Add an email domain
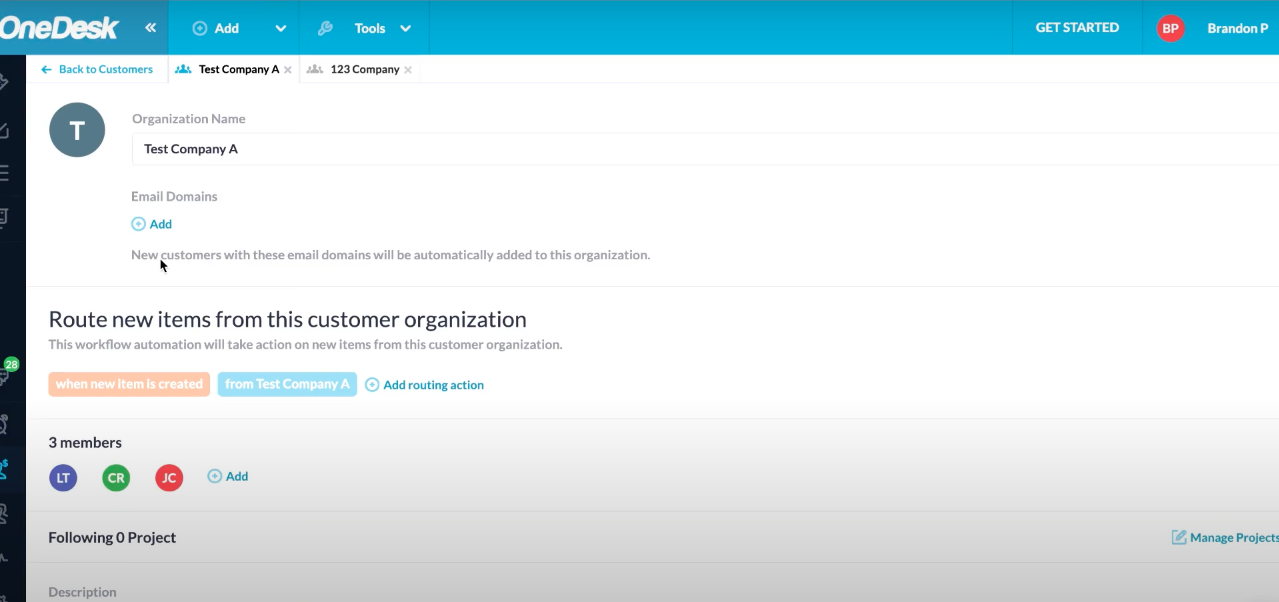Viewport: 1279px width, 602px height. [152, 224]
